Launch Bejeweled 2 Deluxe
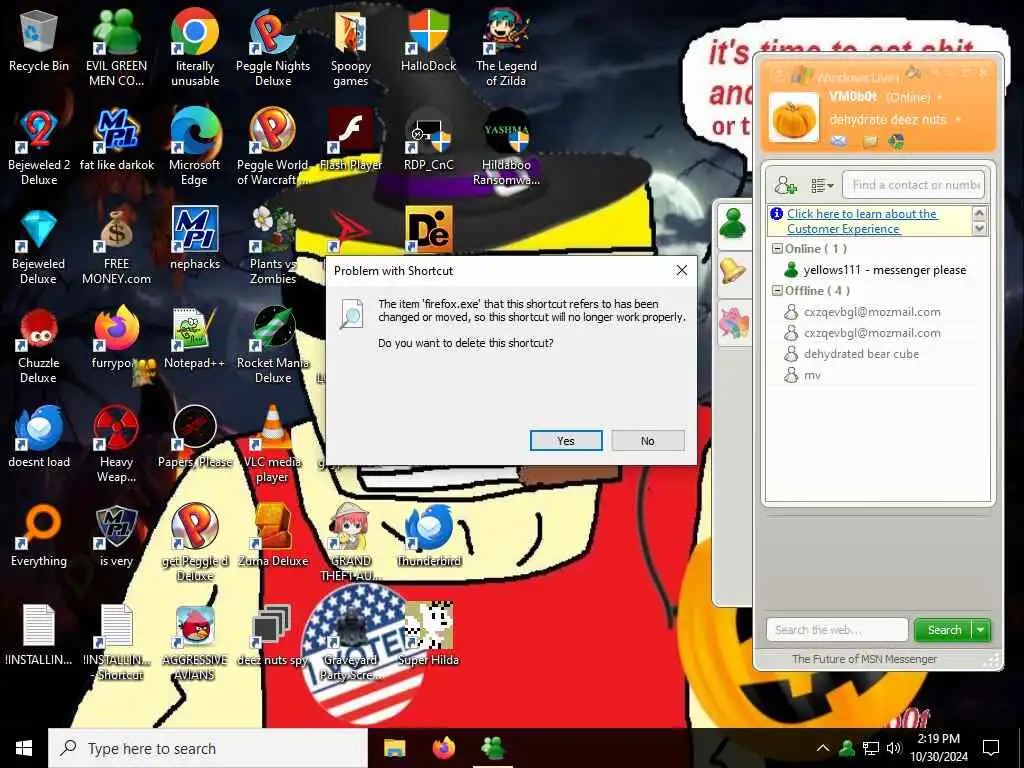1024x768 pixels. [39, 148]
